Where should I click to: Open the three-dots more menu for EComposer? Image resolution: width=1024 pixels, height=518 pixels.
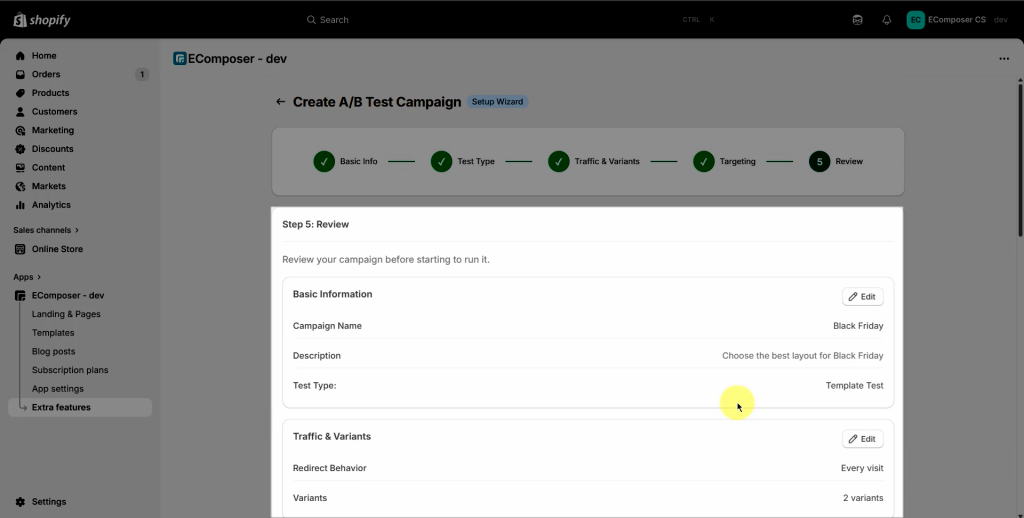1004,59
